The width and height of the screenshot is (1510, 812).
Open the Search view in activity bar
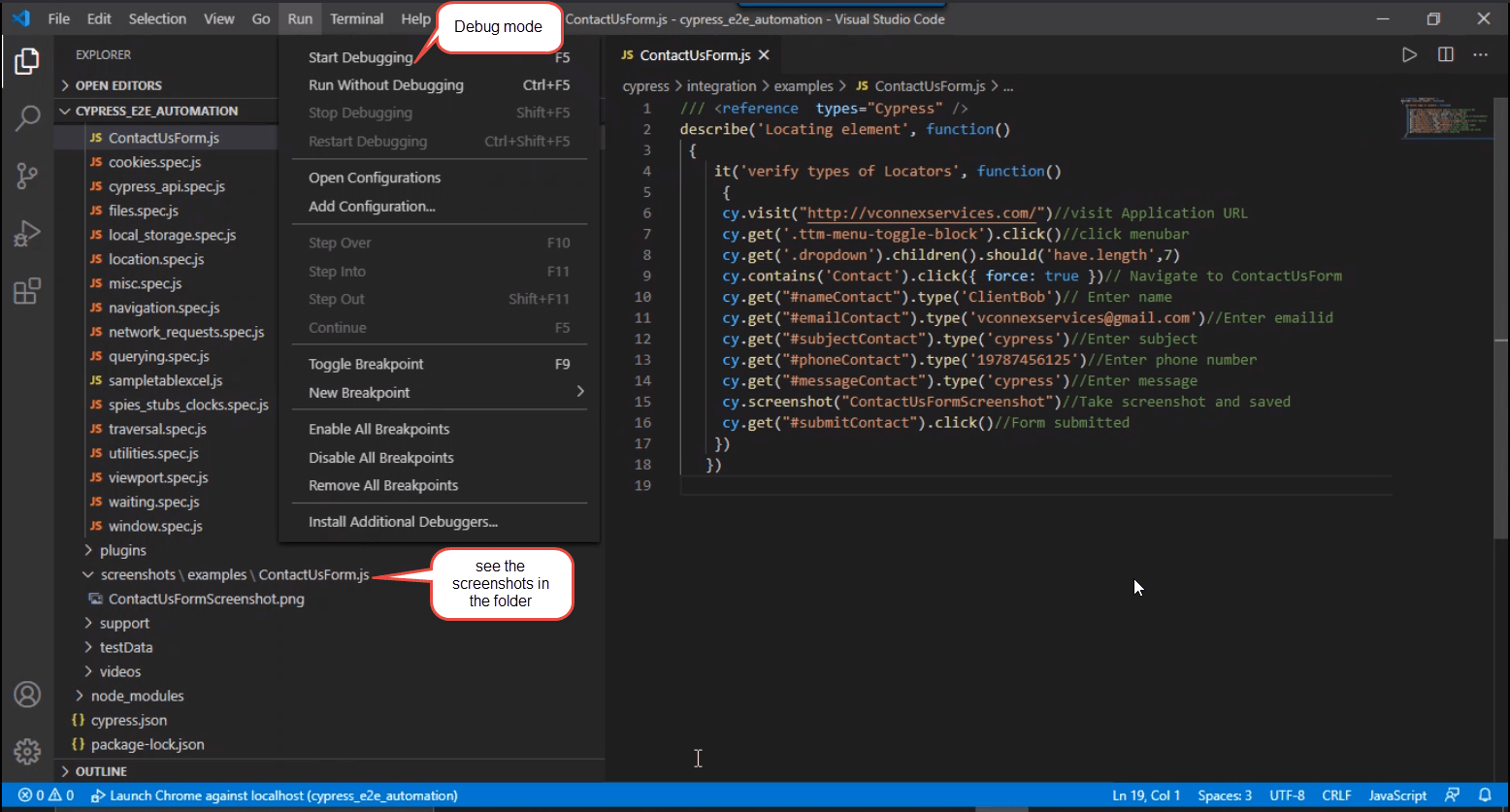click(x=27, y=118)
